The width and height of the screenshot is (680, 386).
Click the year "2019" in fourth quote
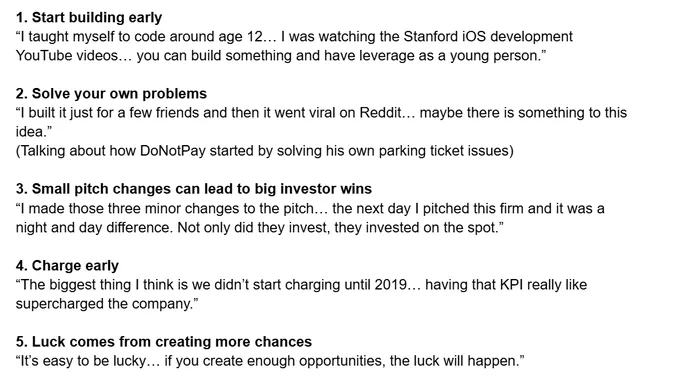[x=391, y=285]
